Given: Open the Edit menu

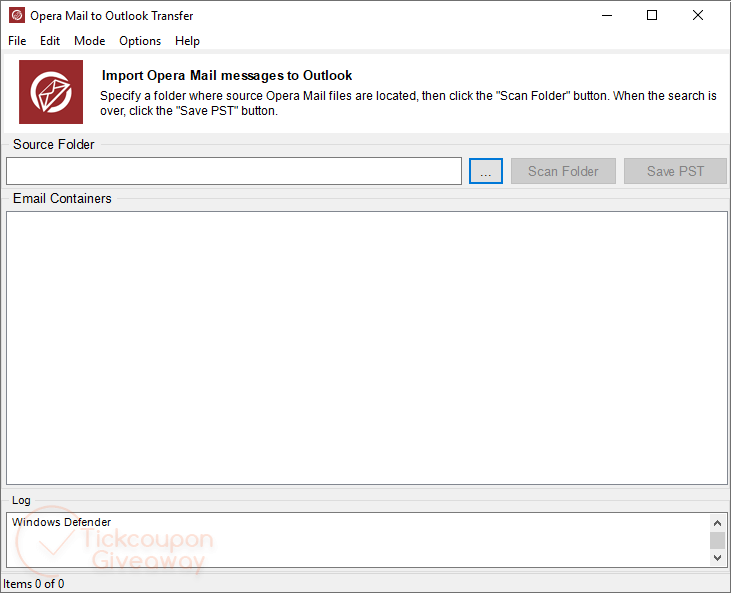Looking at the screenshot, I should (50, 41).
